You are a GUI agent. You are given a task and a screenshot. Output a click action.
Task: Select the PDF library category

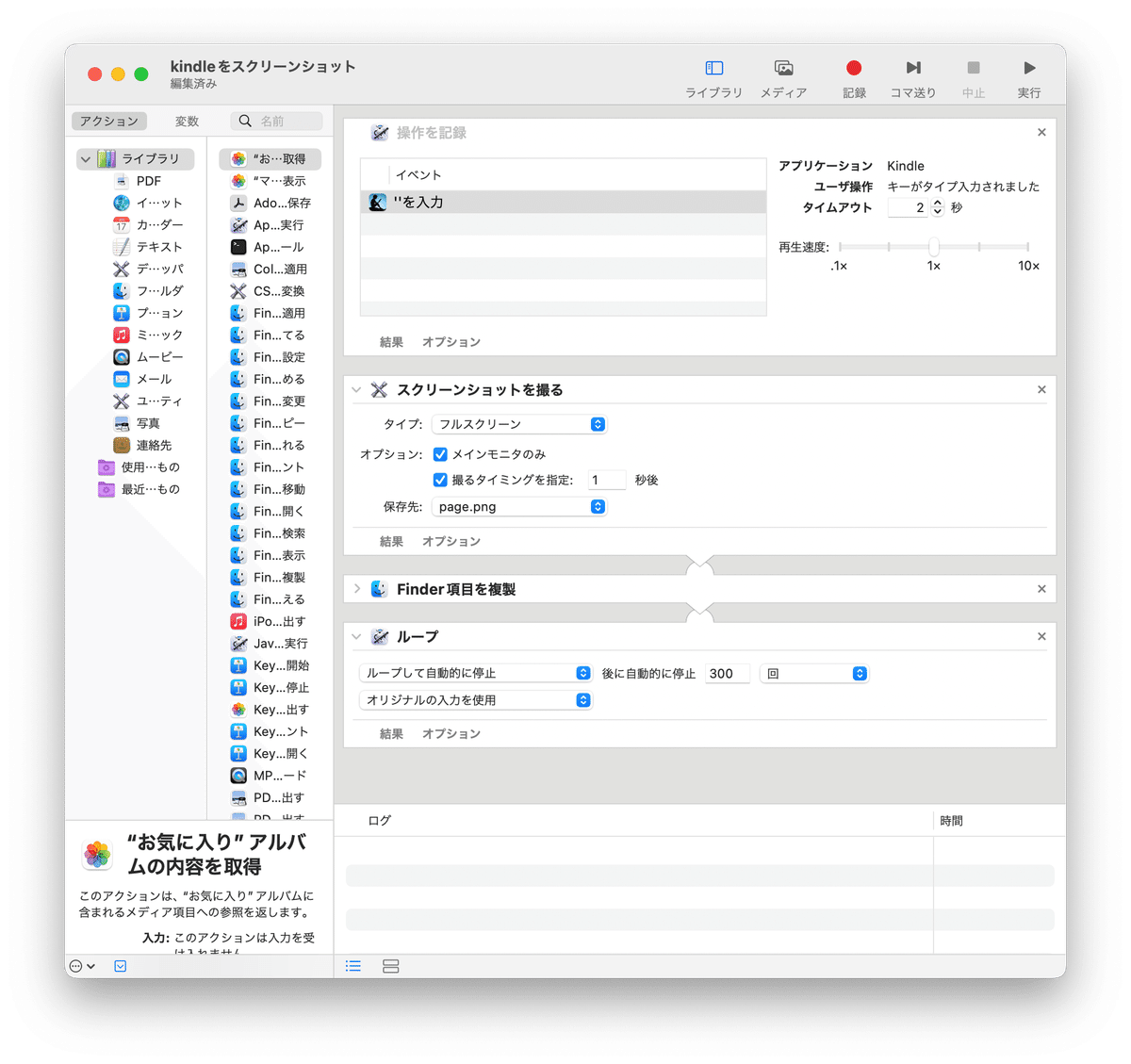point(149,181)
